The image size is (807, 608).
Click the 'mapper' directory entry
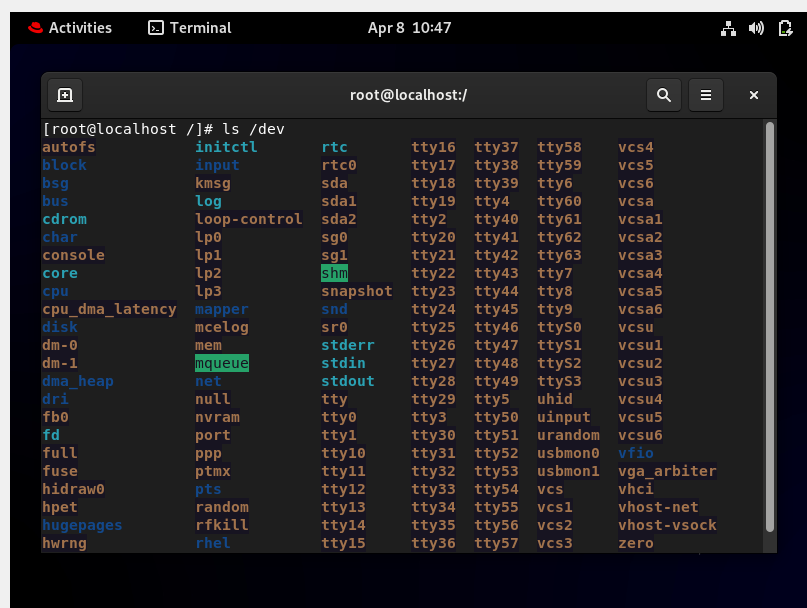point(221,309)
